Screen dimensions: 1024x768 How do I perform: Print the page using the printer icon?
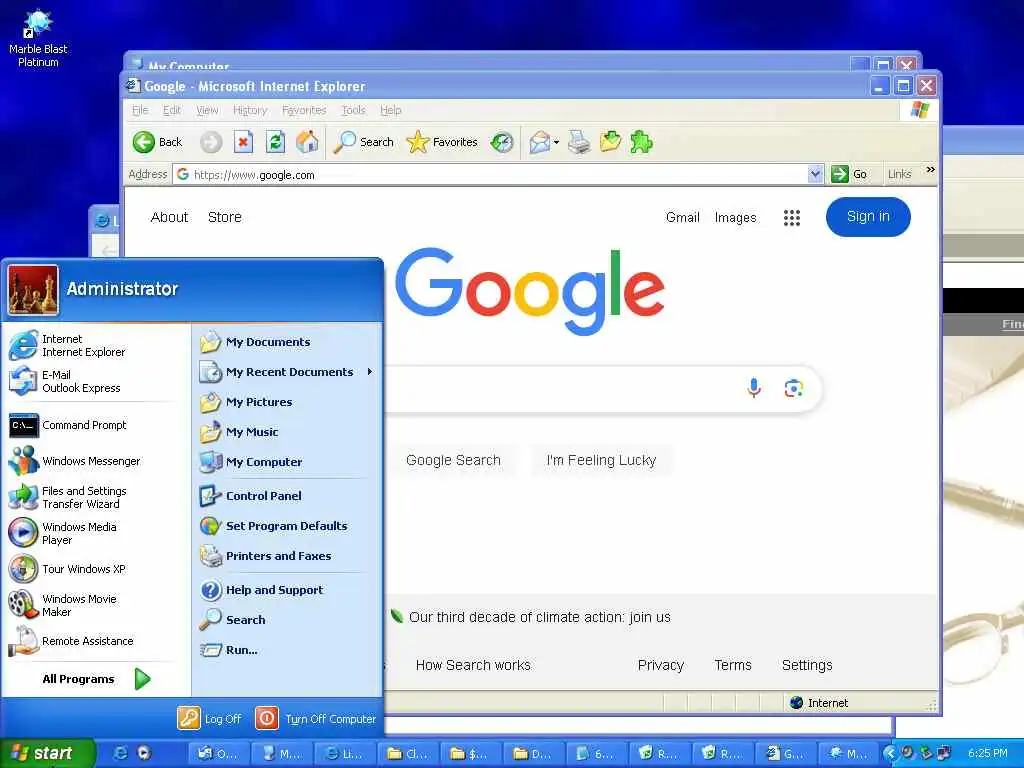[579, 142]
